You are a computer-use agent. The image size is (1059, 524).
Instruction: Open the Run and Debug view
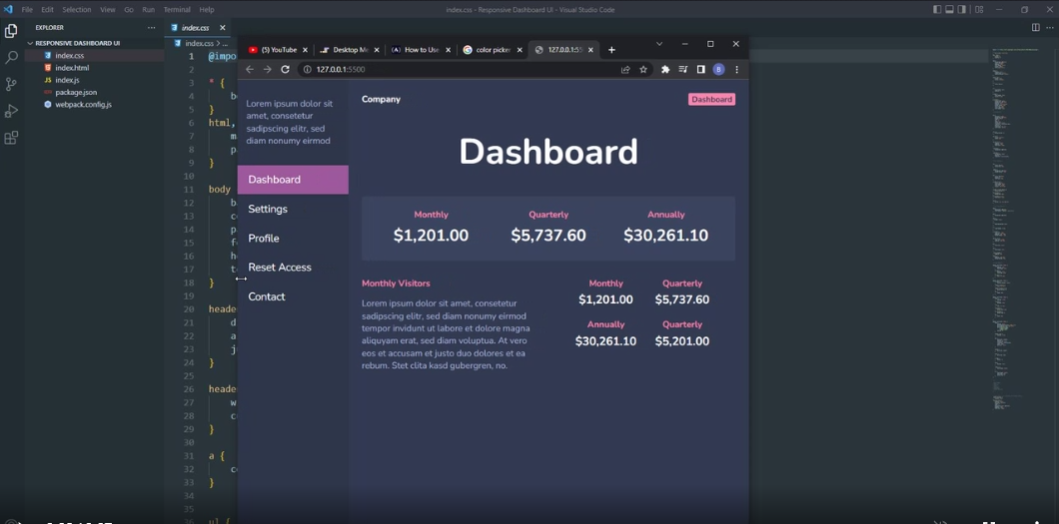11,111
